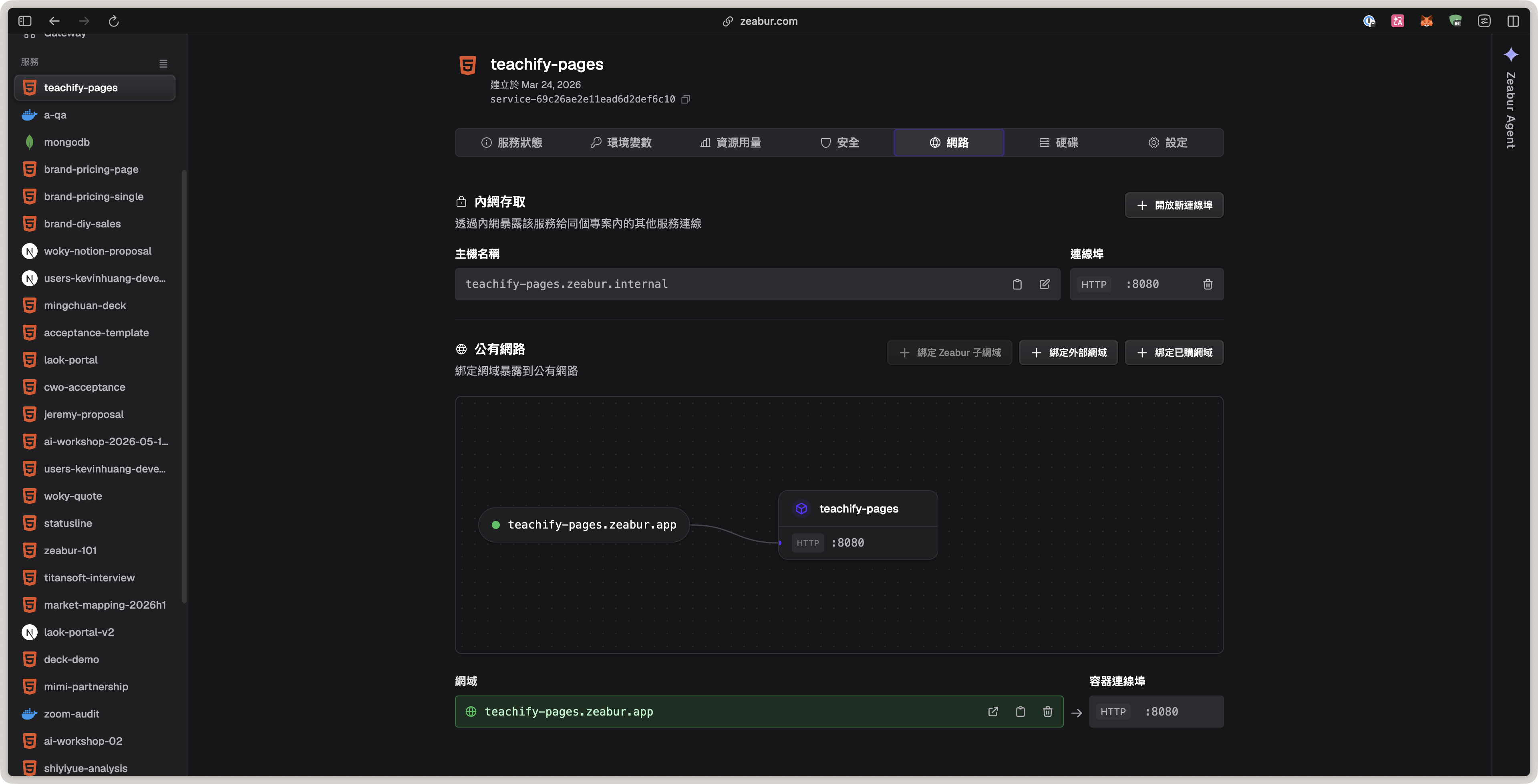
Task: Open the Zeabur Agent sparkle icon
Action: click(1510, 54)
